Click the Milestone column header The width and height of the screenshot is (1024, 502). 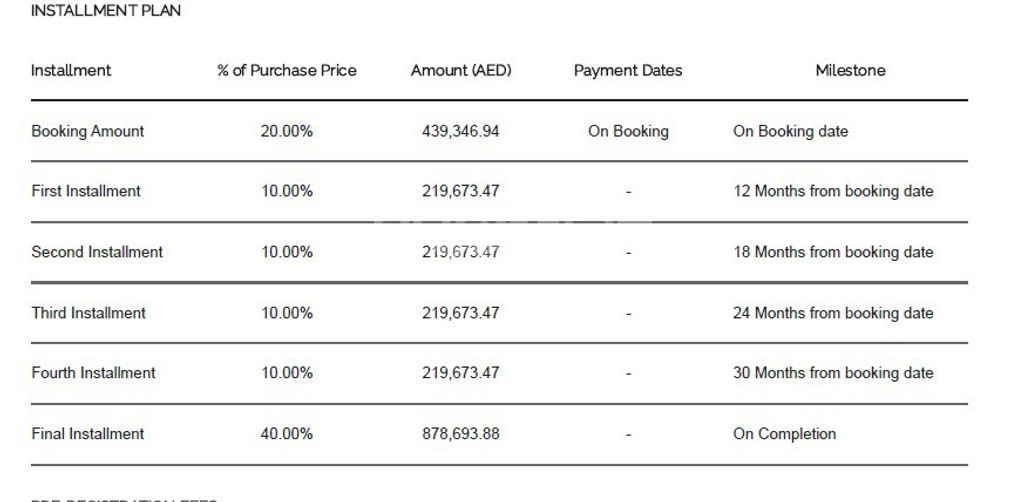850,71
